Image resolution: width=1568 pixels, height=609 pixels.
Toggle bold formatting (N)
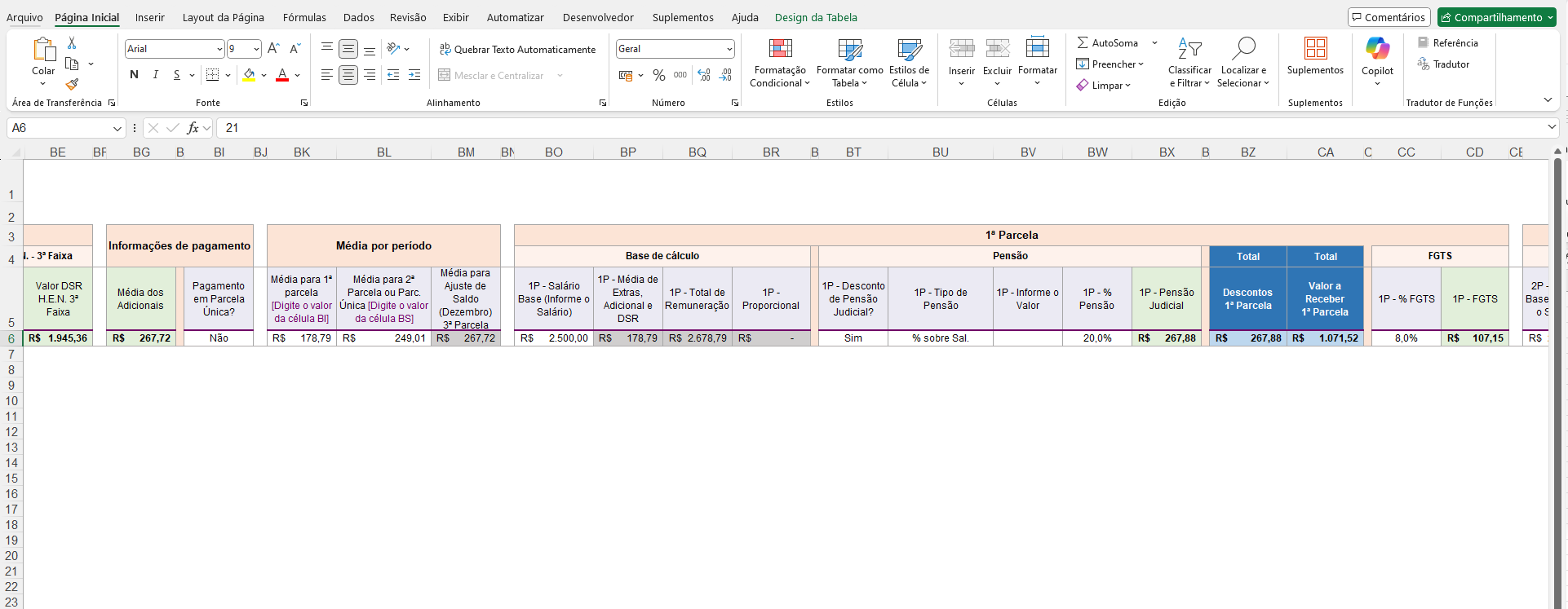tap(134, 75)
